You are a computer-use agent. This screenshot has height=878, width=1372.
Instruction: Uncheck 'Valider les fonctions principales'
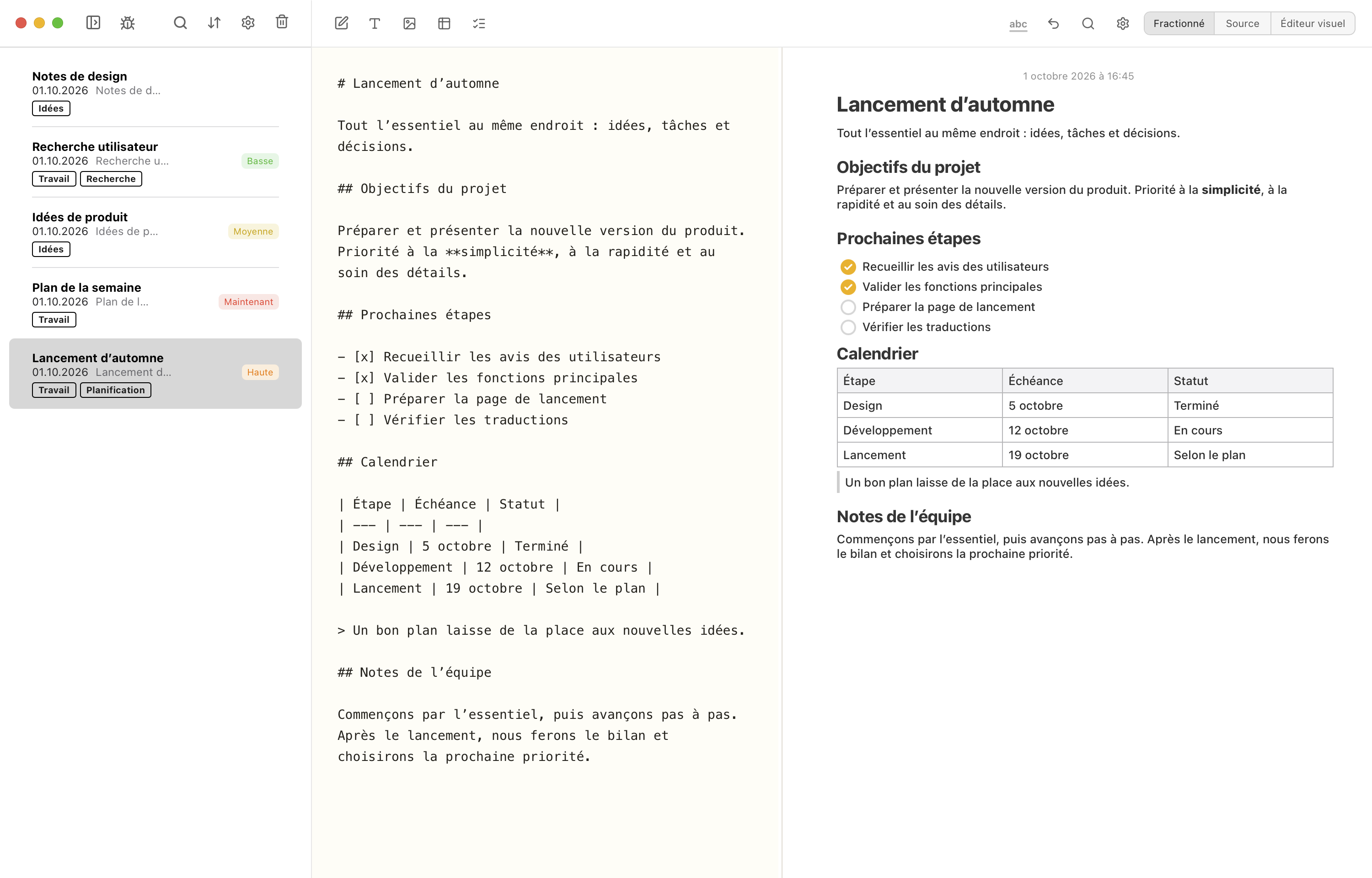pyautogui.click(x=848, y=287)
